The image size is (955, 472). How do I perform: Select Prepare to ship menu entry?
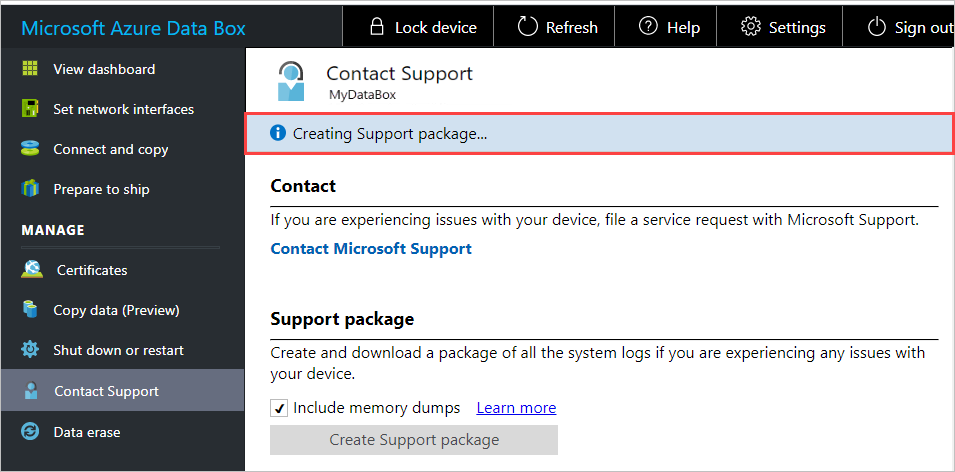[101, 189]
